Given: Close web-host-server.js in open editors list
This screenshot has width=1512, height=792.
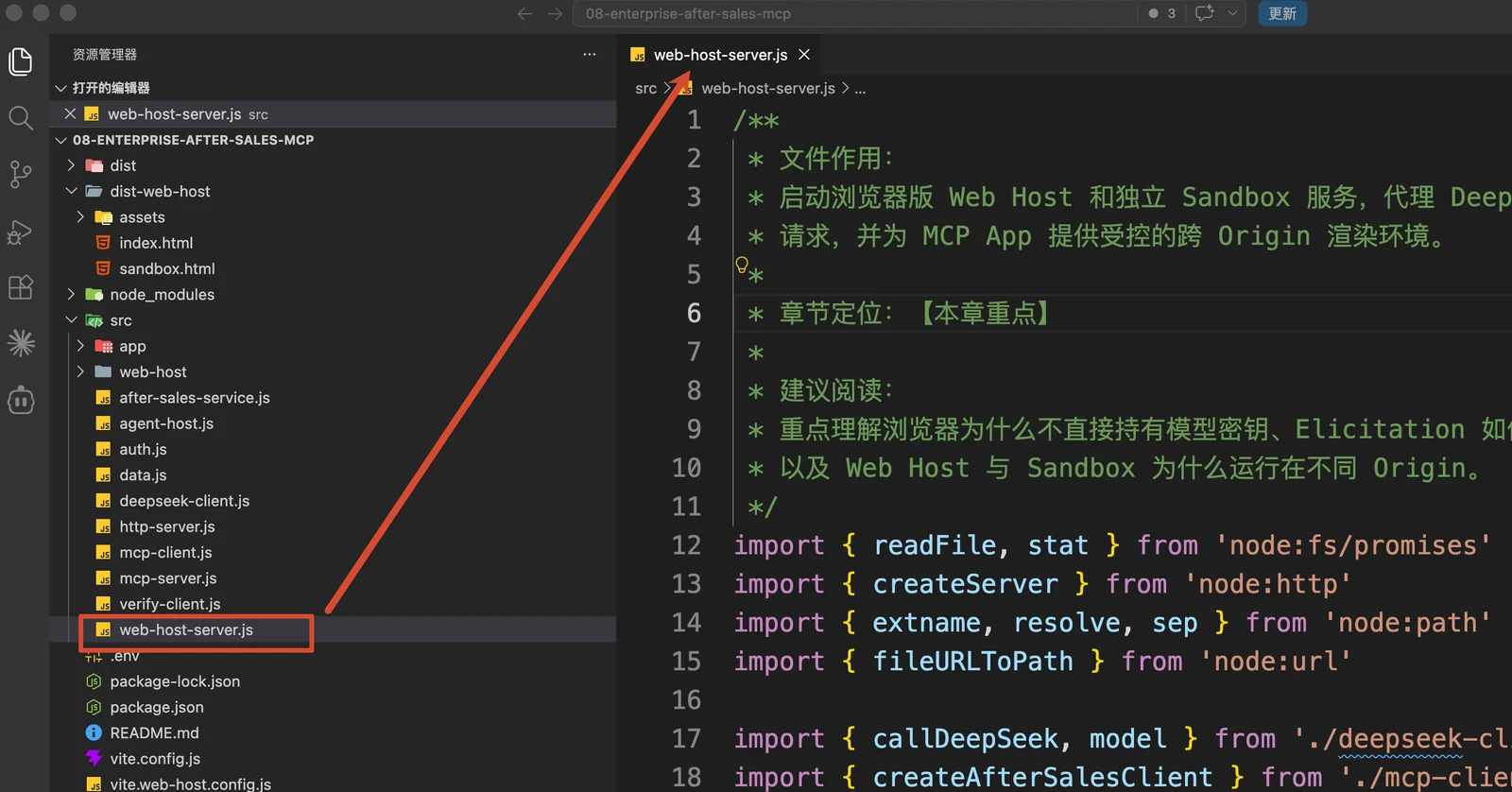Looking at the screenshot, I should tap(70, 113).
